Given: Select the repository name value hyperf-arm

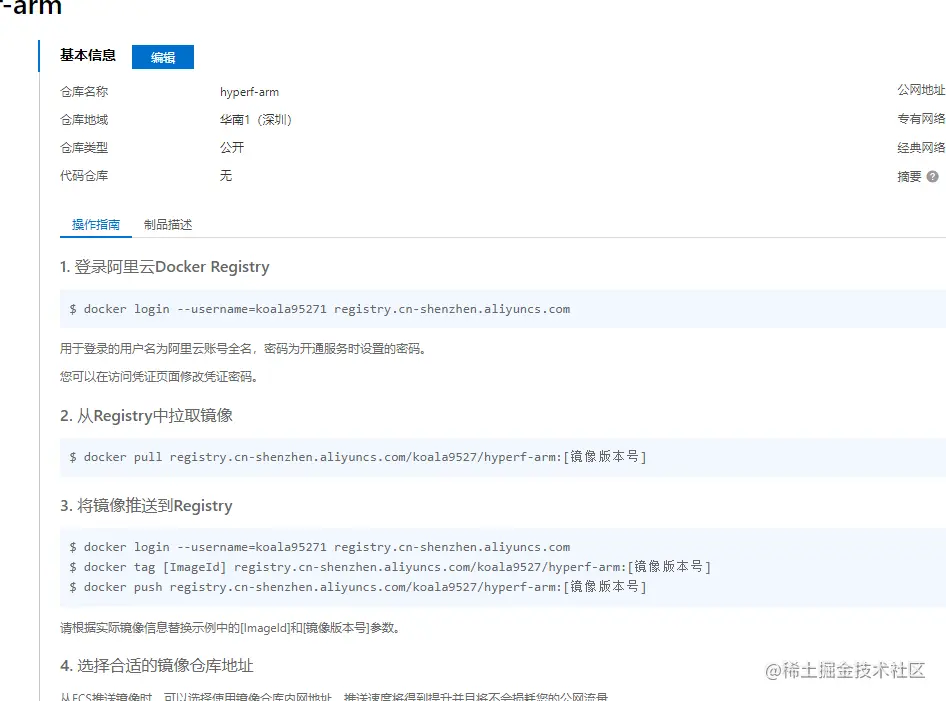Looking at the screenshot, I should [x=249, y=92].
